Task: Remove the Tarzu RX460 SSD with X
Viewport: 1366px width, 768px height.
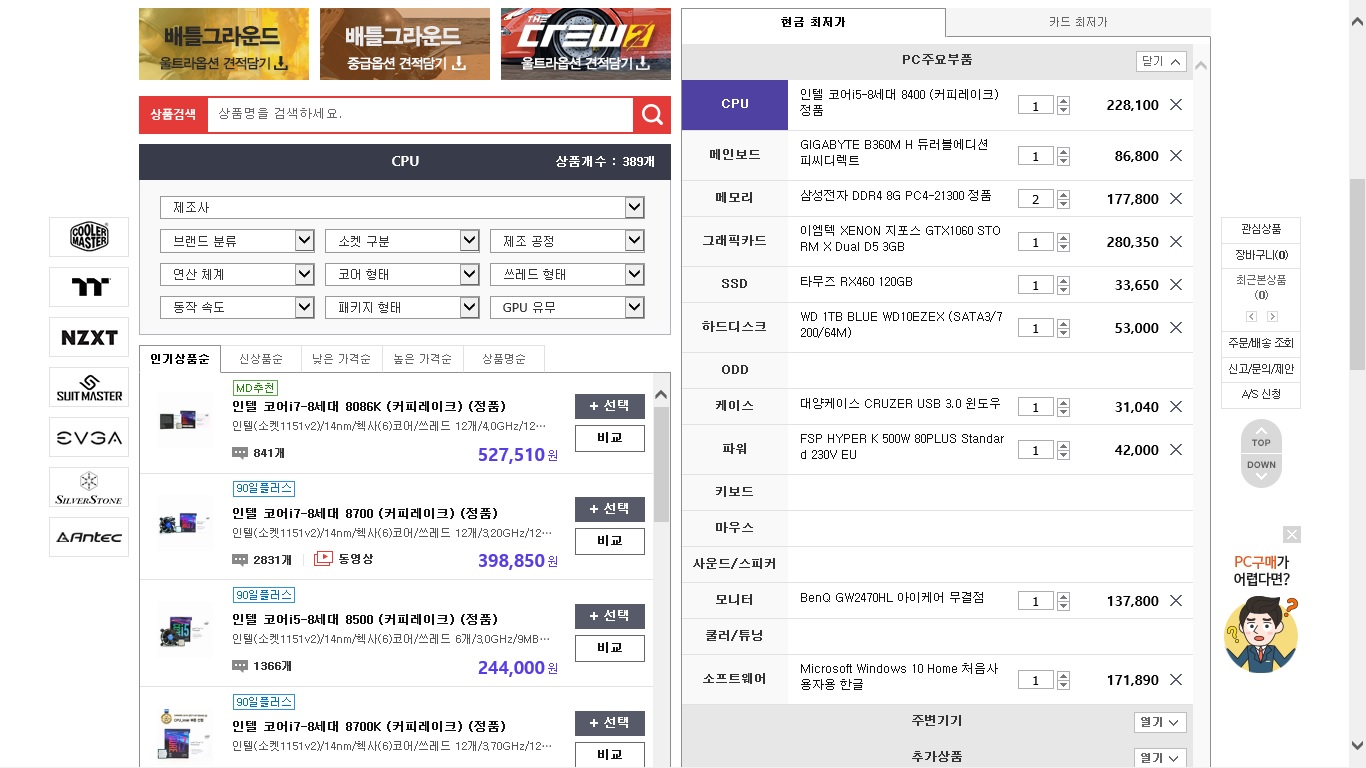Action: point(1176,285)
